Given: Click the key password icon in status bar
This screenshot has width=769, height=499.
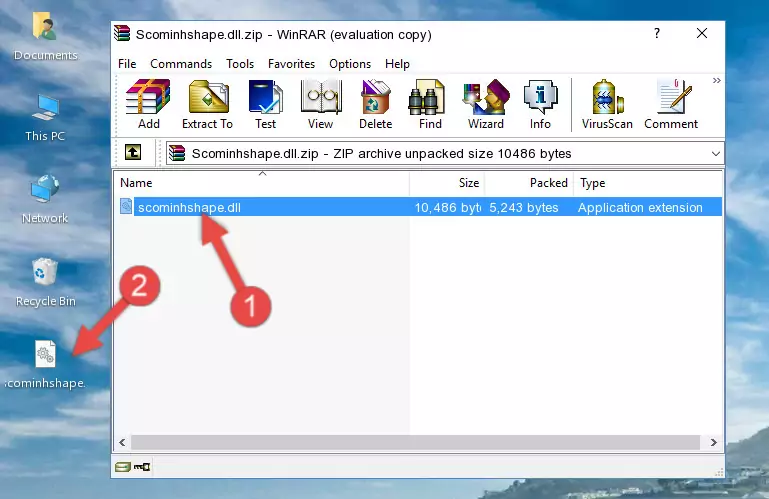Looking at the screenshot, I should coord(142,467).
